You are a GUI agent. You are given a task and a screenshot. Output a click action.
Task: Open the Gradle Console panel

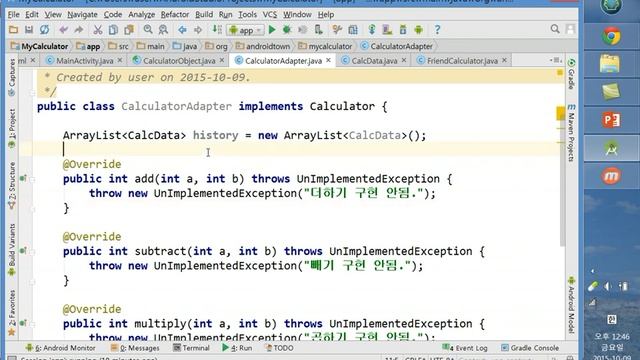(530, 348)
